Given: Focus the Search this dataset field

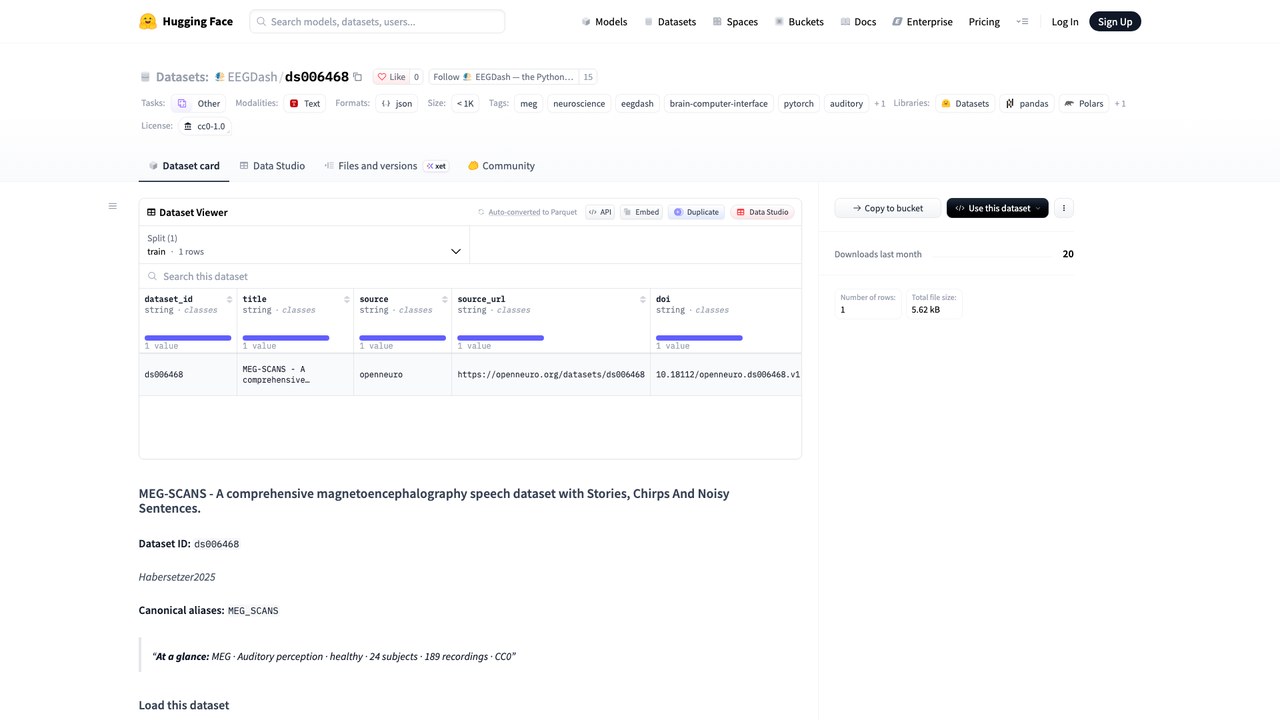Looking at the screenshot, I should click(470, 276).
